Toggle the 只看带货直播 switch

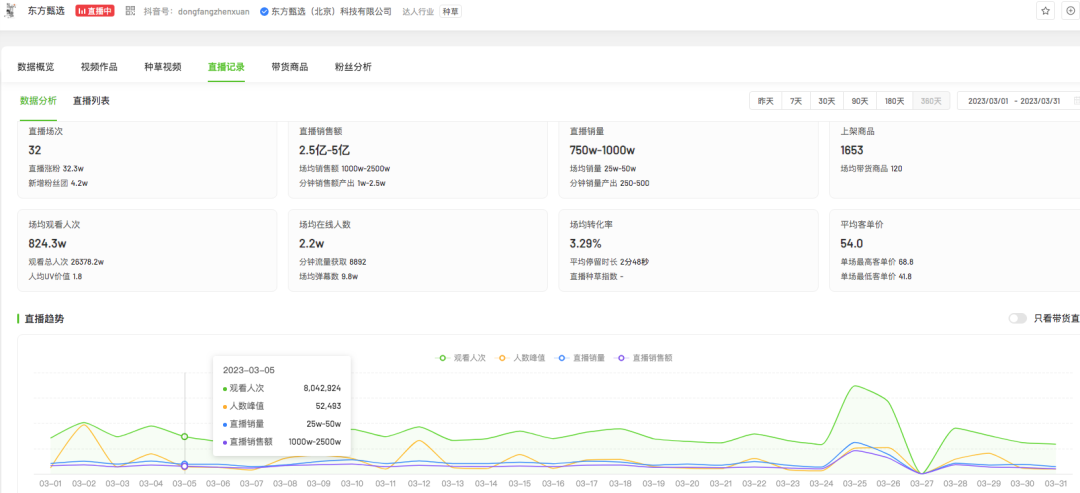(1017, 318)
